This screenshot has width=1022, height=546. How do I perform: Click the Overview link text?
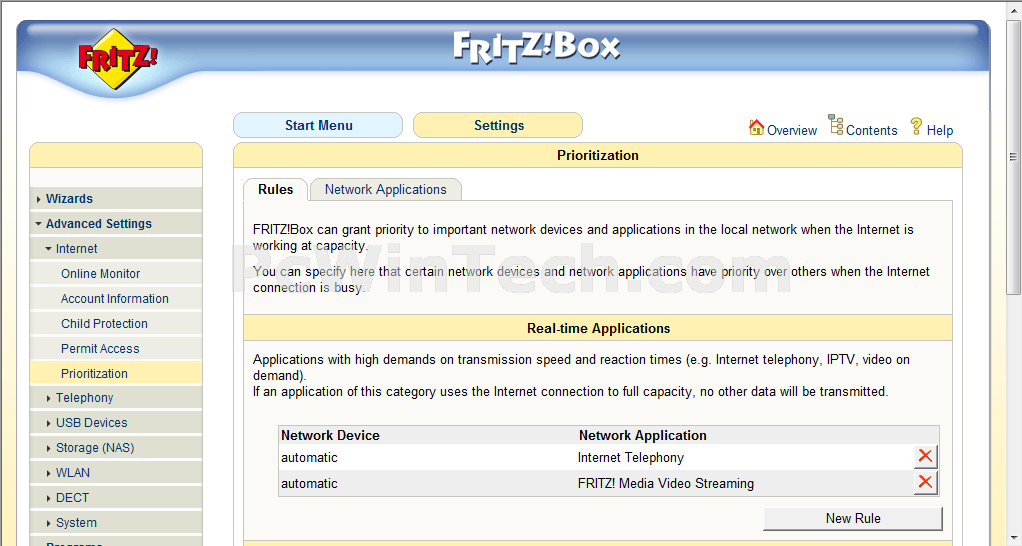tap(791, 130)
